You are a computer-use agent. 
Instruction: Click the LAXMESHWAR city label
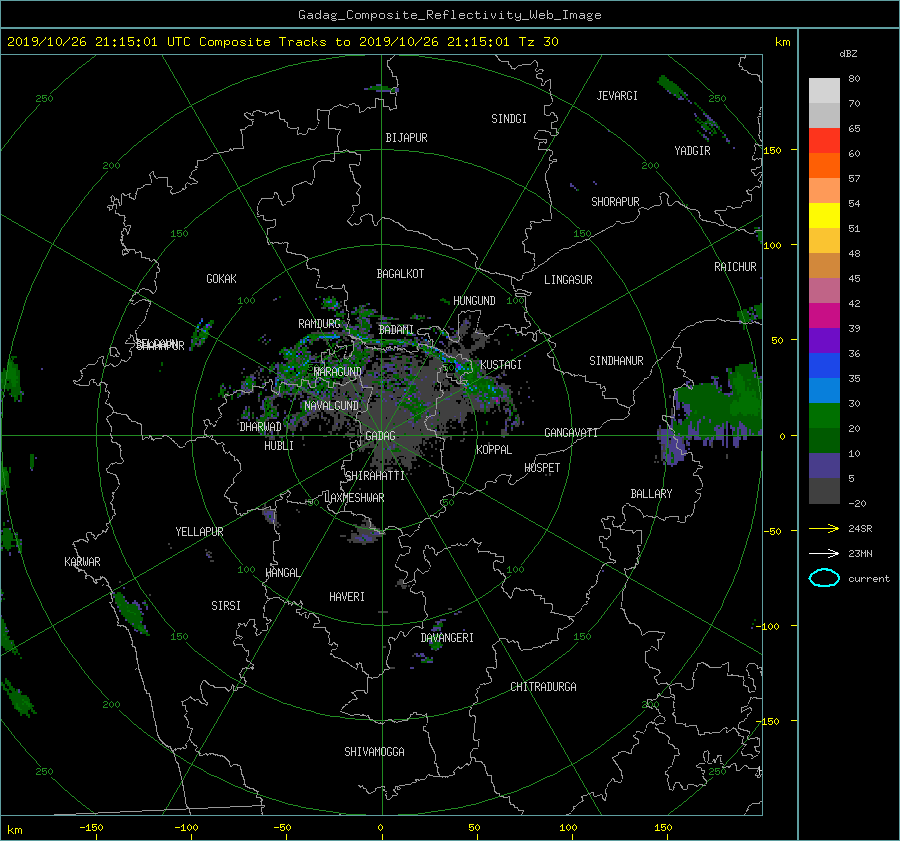(354, 498)
